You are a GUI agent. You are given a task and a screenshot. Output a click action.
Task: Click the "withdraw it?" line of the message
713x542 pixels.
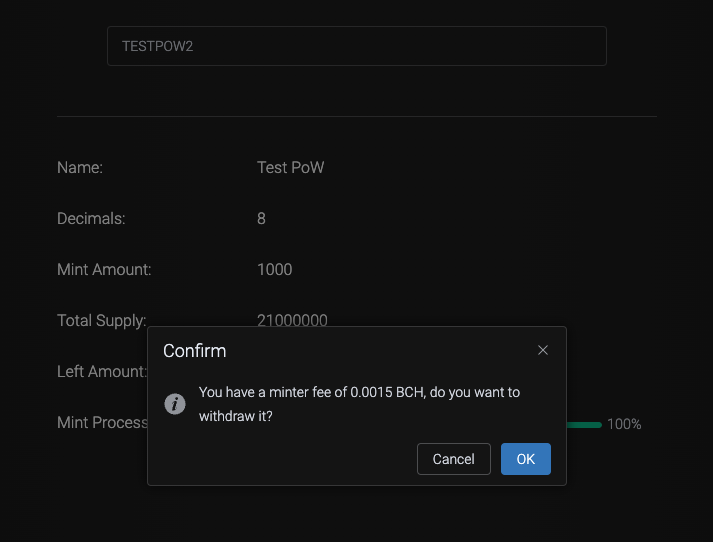[x=236, y=416]
